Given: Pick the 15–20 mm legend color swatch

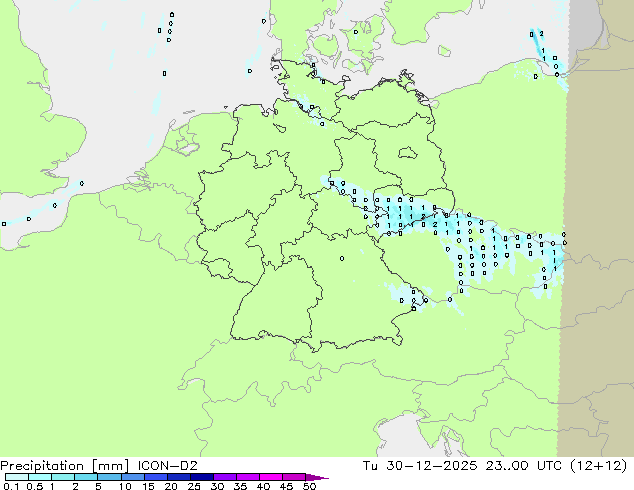Looking at the screenshot, I should coord(155,477).
